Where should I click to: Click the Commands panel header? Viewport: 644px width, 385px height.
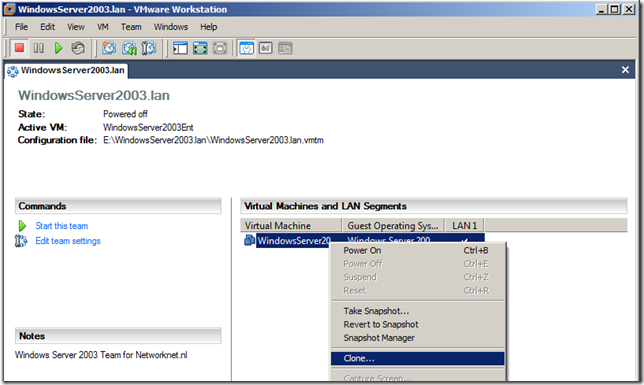tap(118, 206)
